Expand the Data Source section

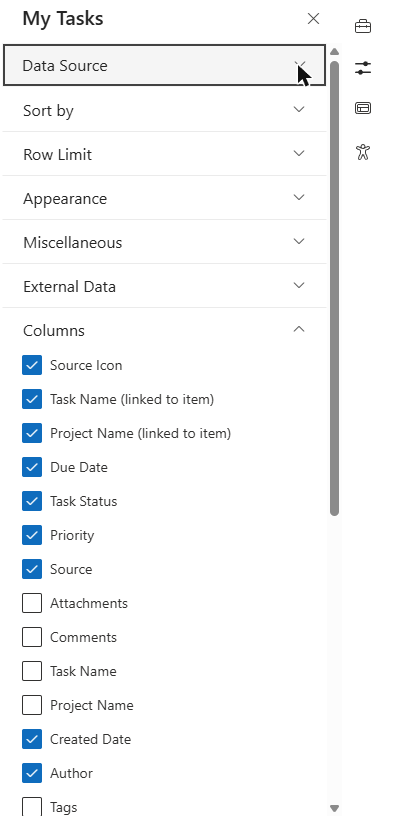164,66
